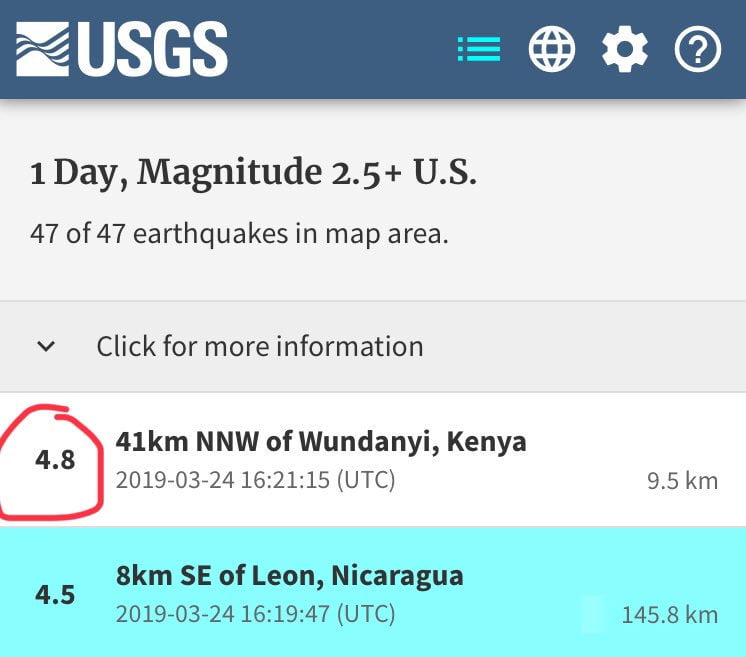Click the 4.5 magnitude value
746x657 pixels.
tap(55, 595)
